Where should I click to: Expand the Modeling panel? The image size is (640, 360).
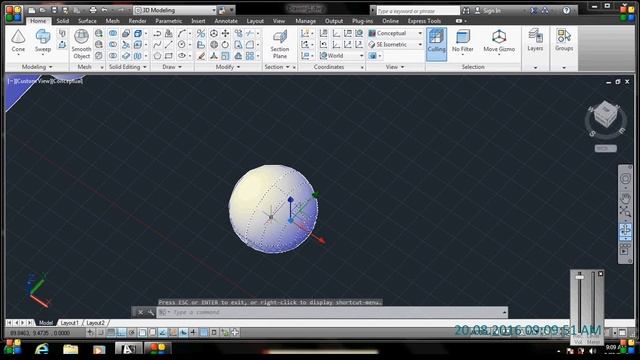[37, 67]
